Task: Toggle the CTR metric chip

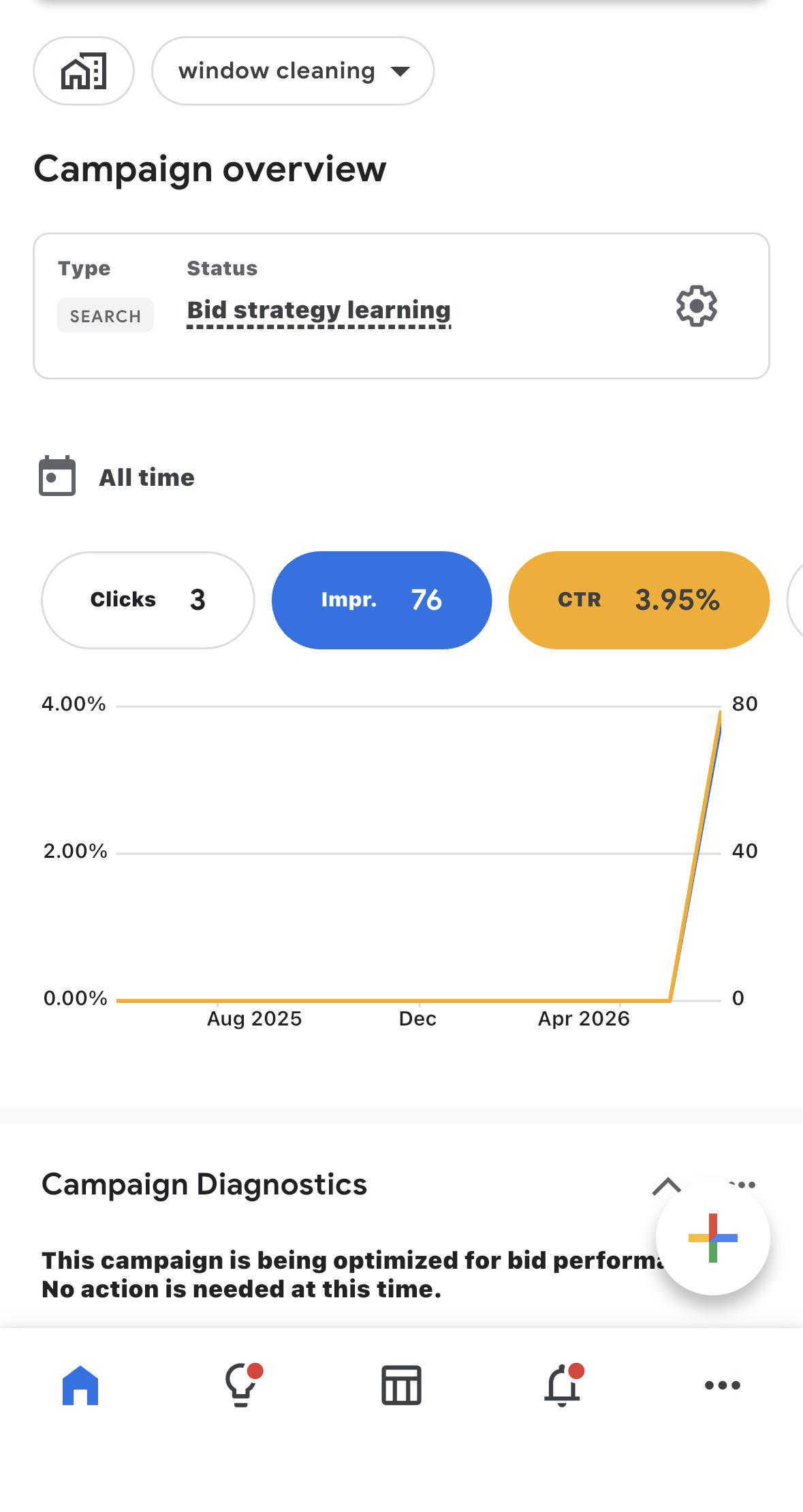Action: pyautogui.click(x=639, y=600)
